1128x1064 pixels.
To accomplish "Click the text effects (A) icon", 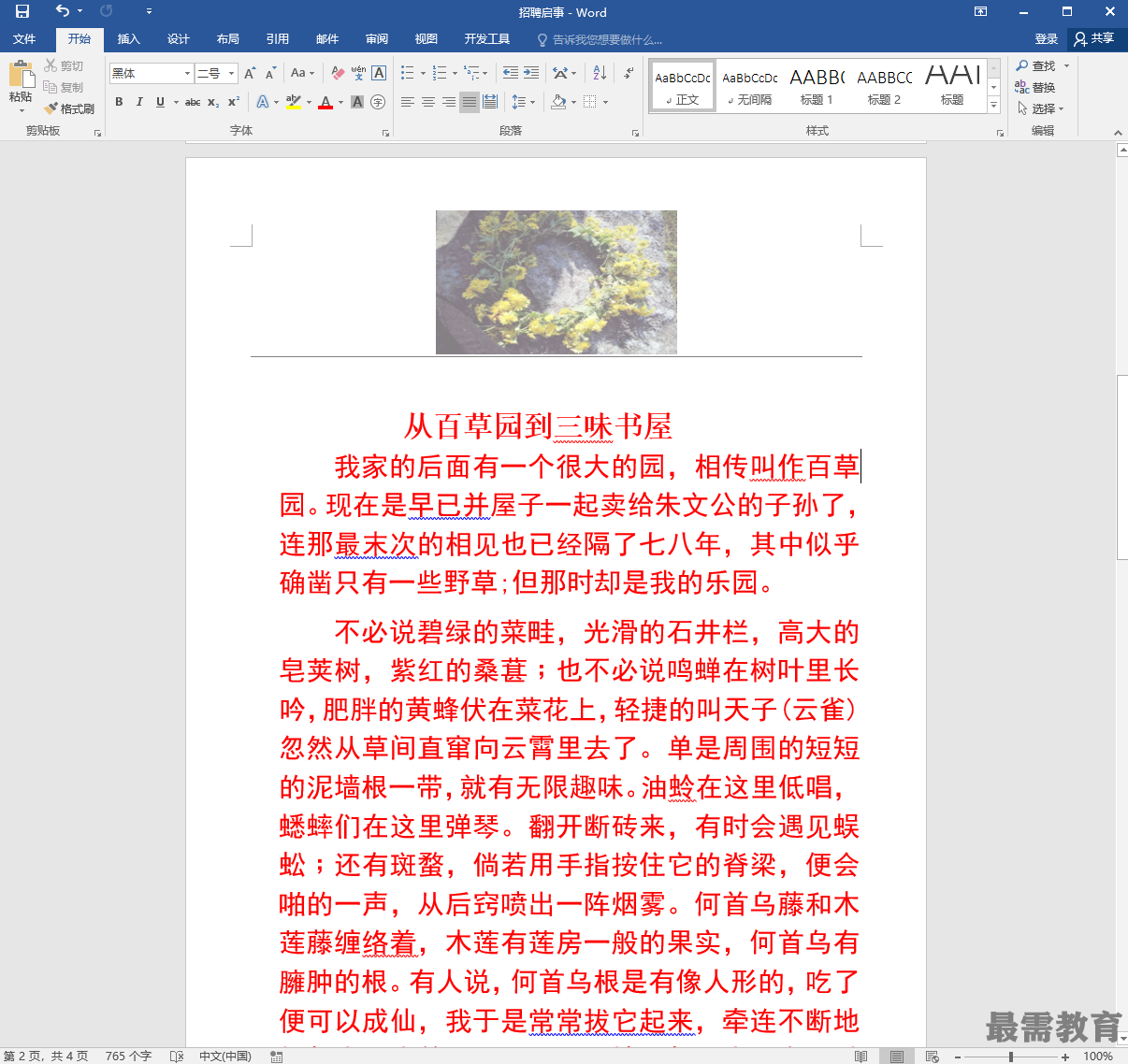I will click(x=263, y=102).
